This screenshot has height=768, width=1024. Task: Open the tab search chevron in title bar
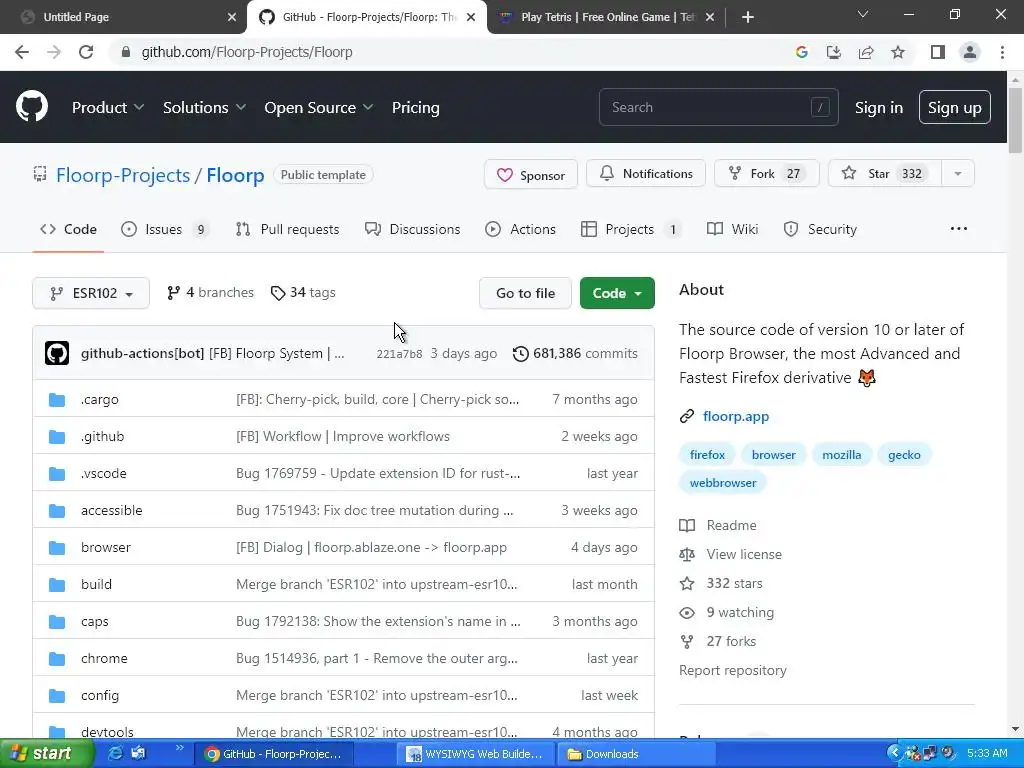tap(863, 14)
